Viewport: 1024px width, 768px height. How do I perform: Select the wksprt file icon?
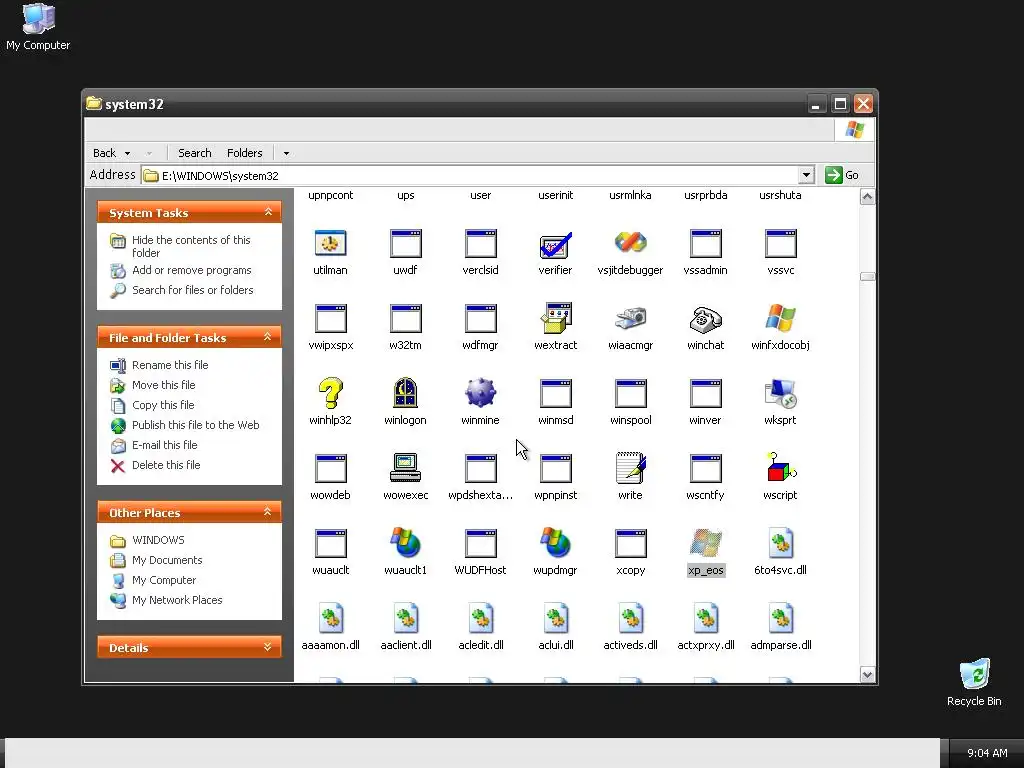[780, 394]
